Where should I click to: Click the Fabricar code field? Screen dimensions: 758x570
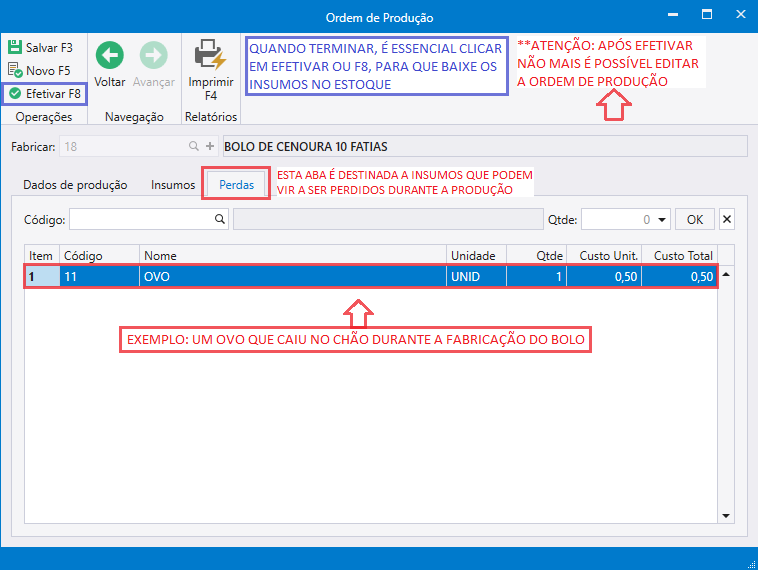pyautogui.click(x=123, y=146)
